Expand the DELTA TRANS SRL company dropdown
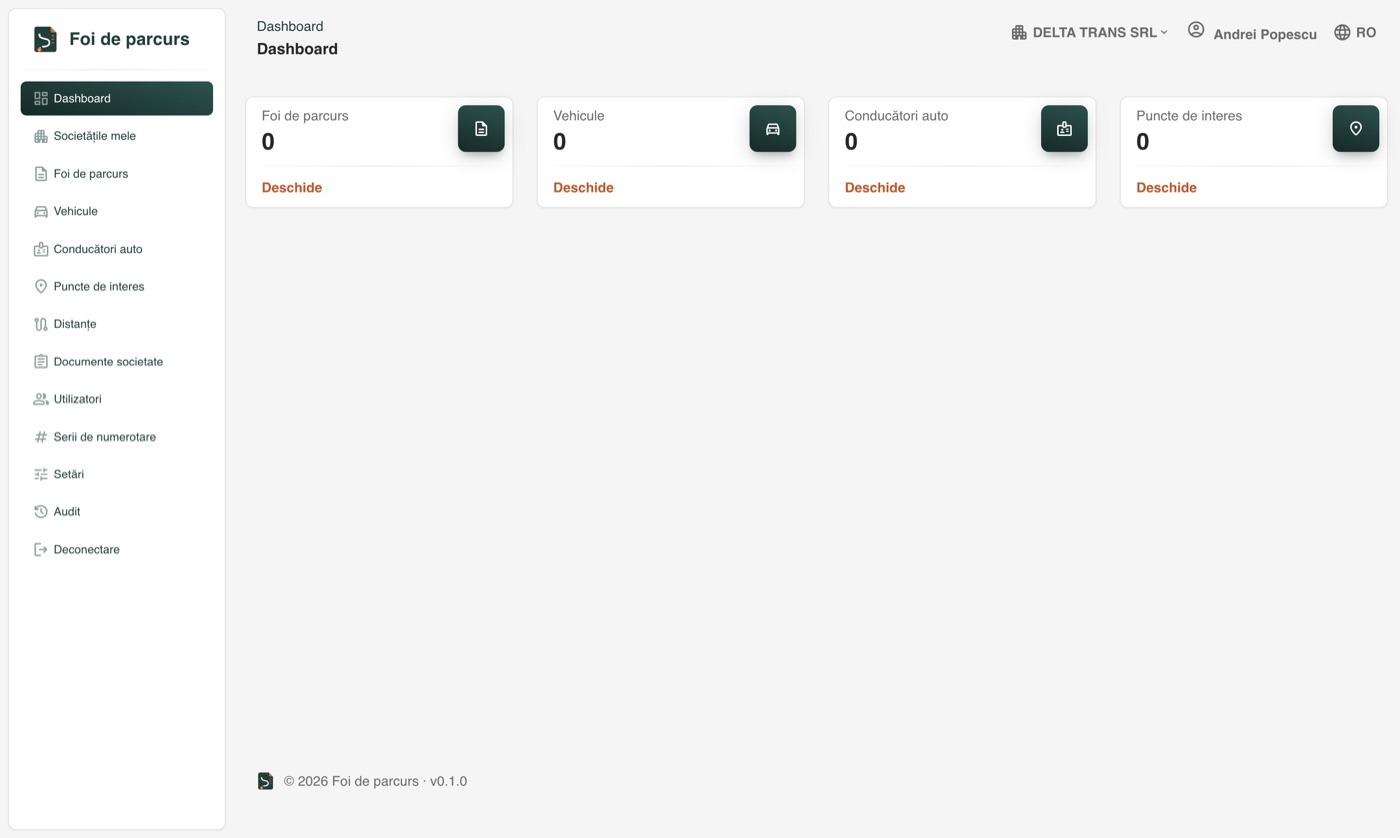The width and height of the screenshot is (1400, 838). [1089, 33]
